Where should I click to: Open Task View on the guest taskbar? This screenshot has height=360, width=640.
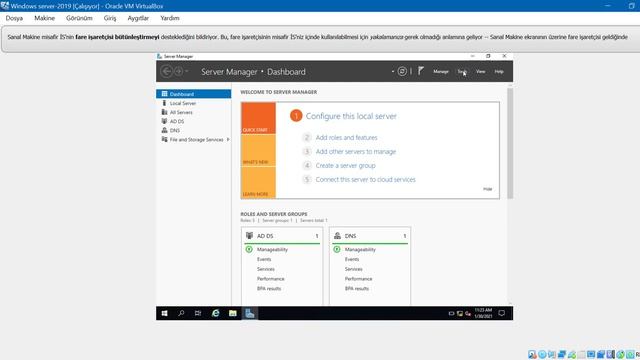198,313
